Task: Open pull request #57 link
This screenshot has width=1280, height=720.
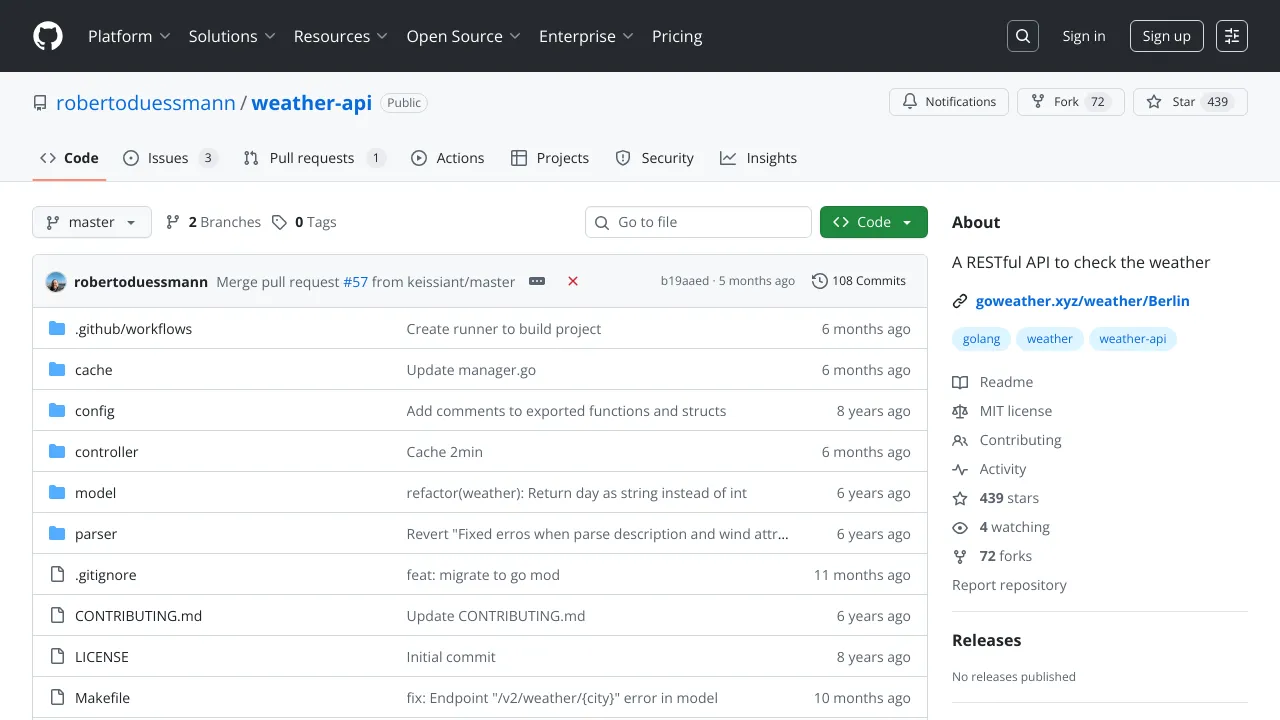Action: [356, 282]
